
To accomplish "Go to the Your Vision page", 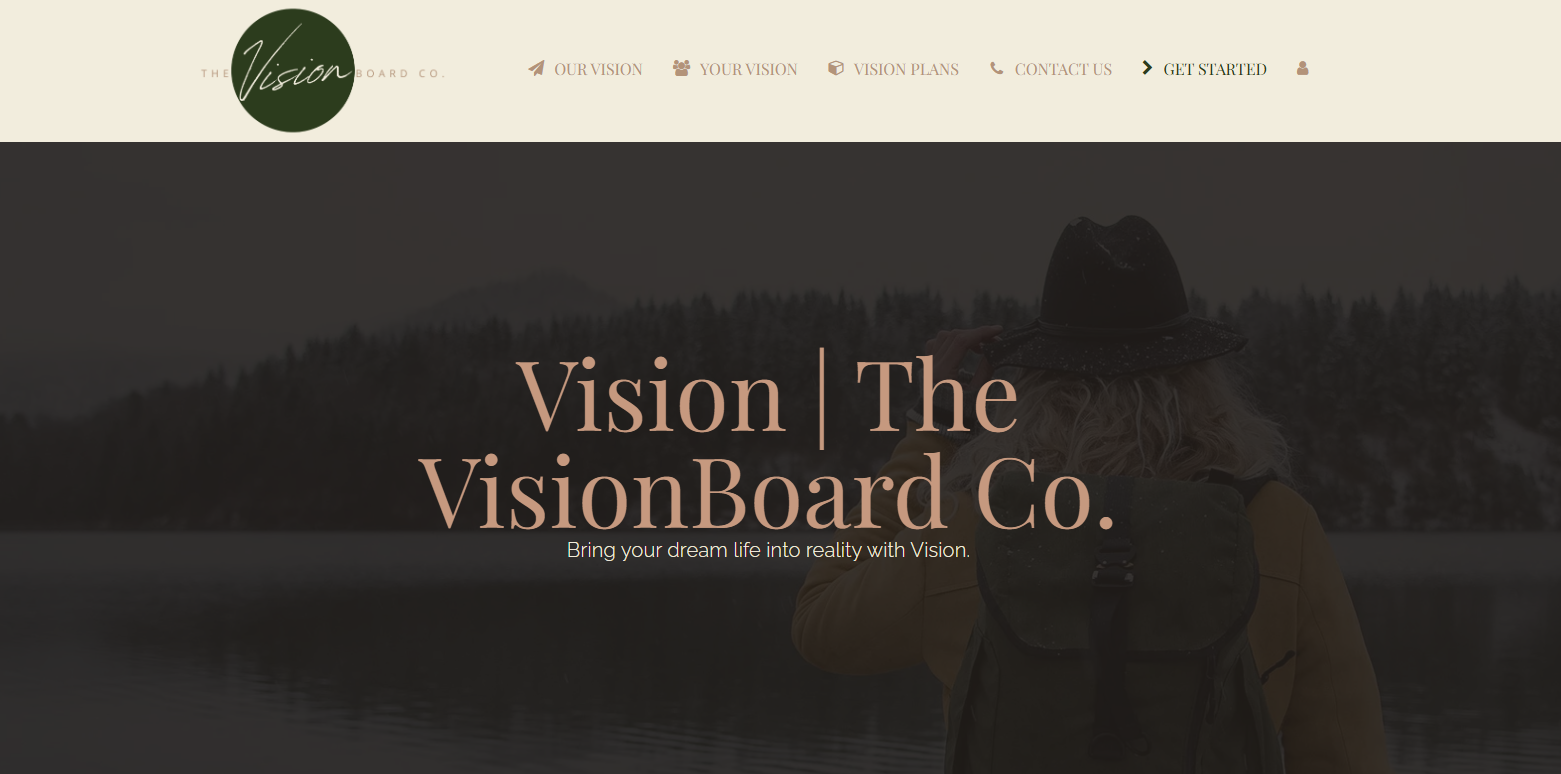I will (x=748, y=69).
